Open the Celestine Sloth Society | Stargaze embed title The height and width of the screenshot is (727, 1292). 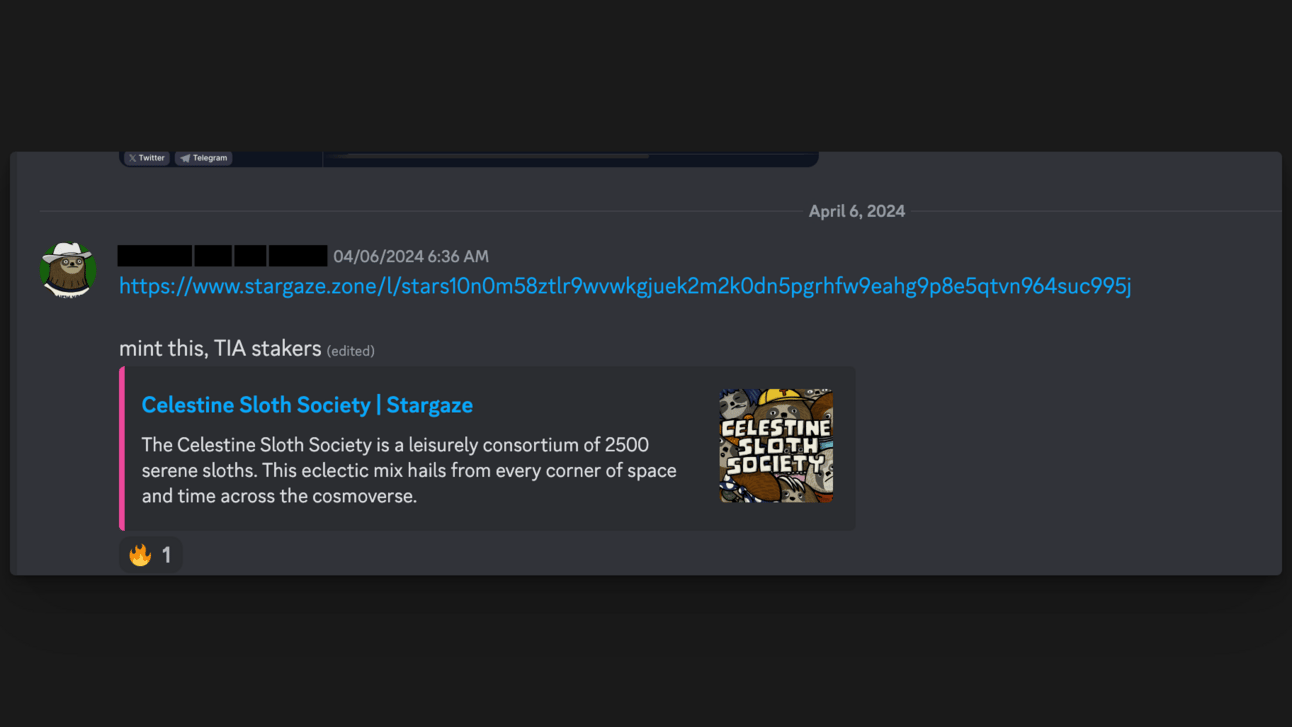307,405
